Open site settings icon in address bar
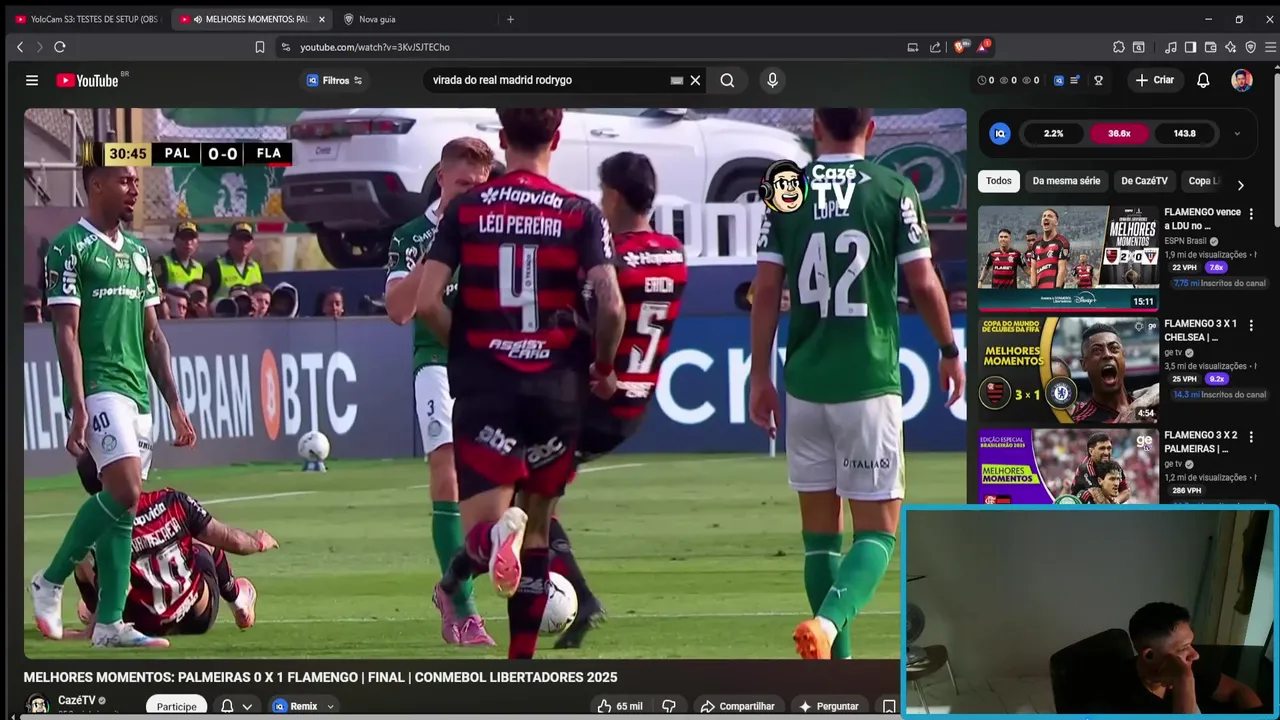This screenshot has height=720, width=1280. click(x=285, y=47)
